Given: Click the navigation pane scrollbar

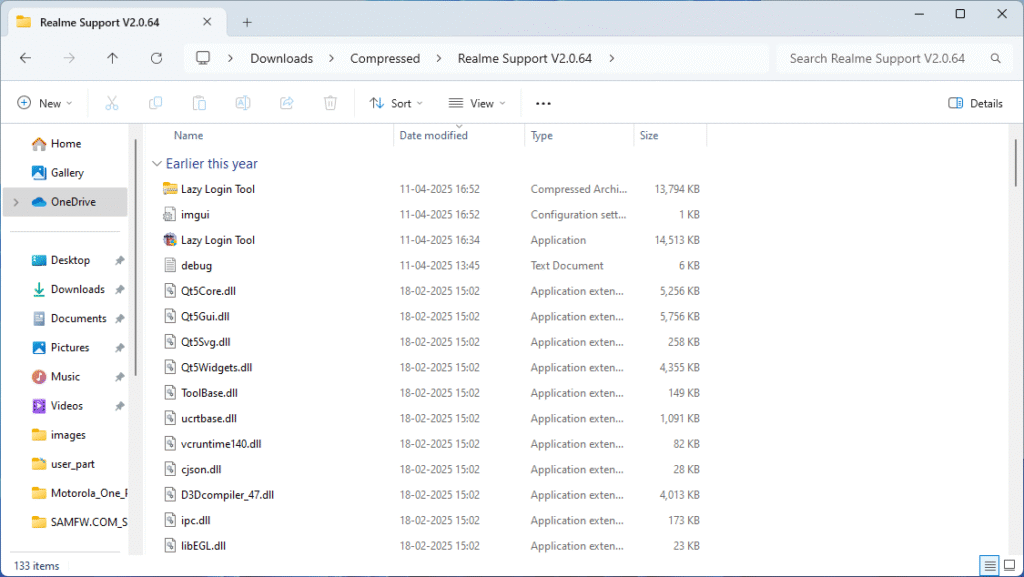Looking at the screenshot, I should (x=135, y=258).
